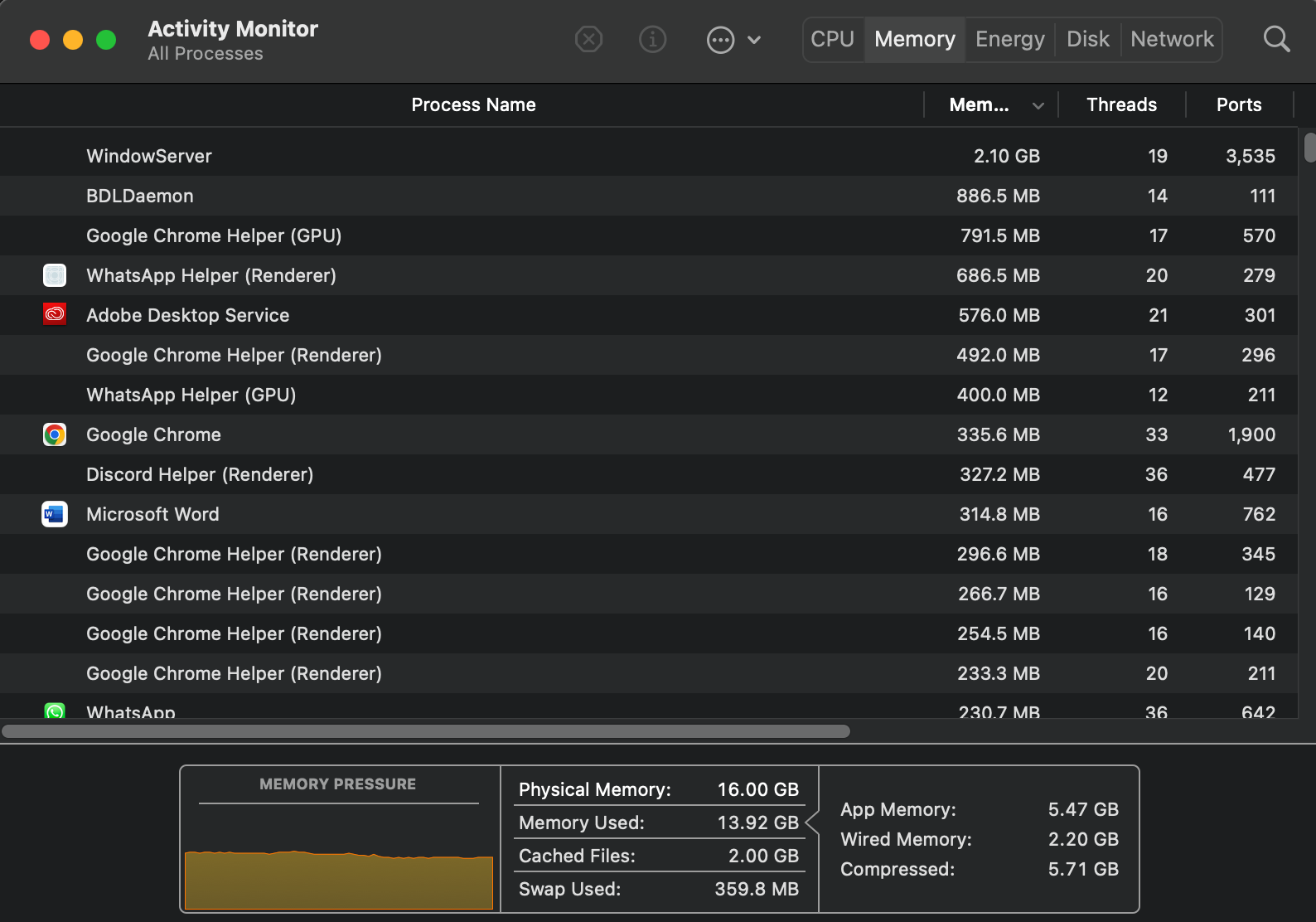Select Google Chrome Helper (GPU) row
The height and width of the screenshot is (922, 1316).
(649, 235)
